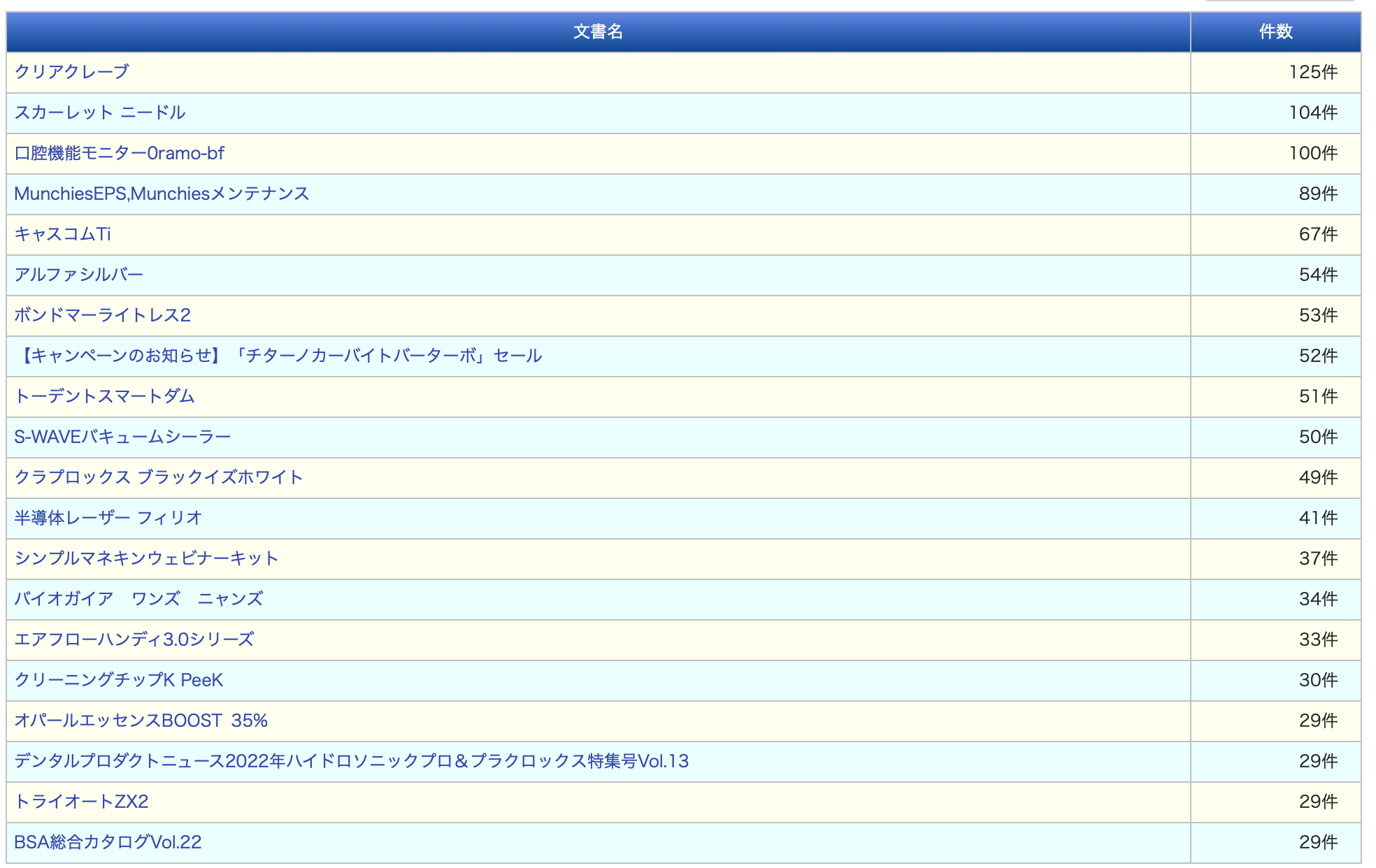Select the 52件 count cell
Viewport: 1376px width, 868px height.
[x=1276, y=356]
